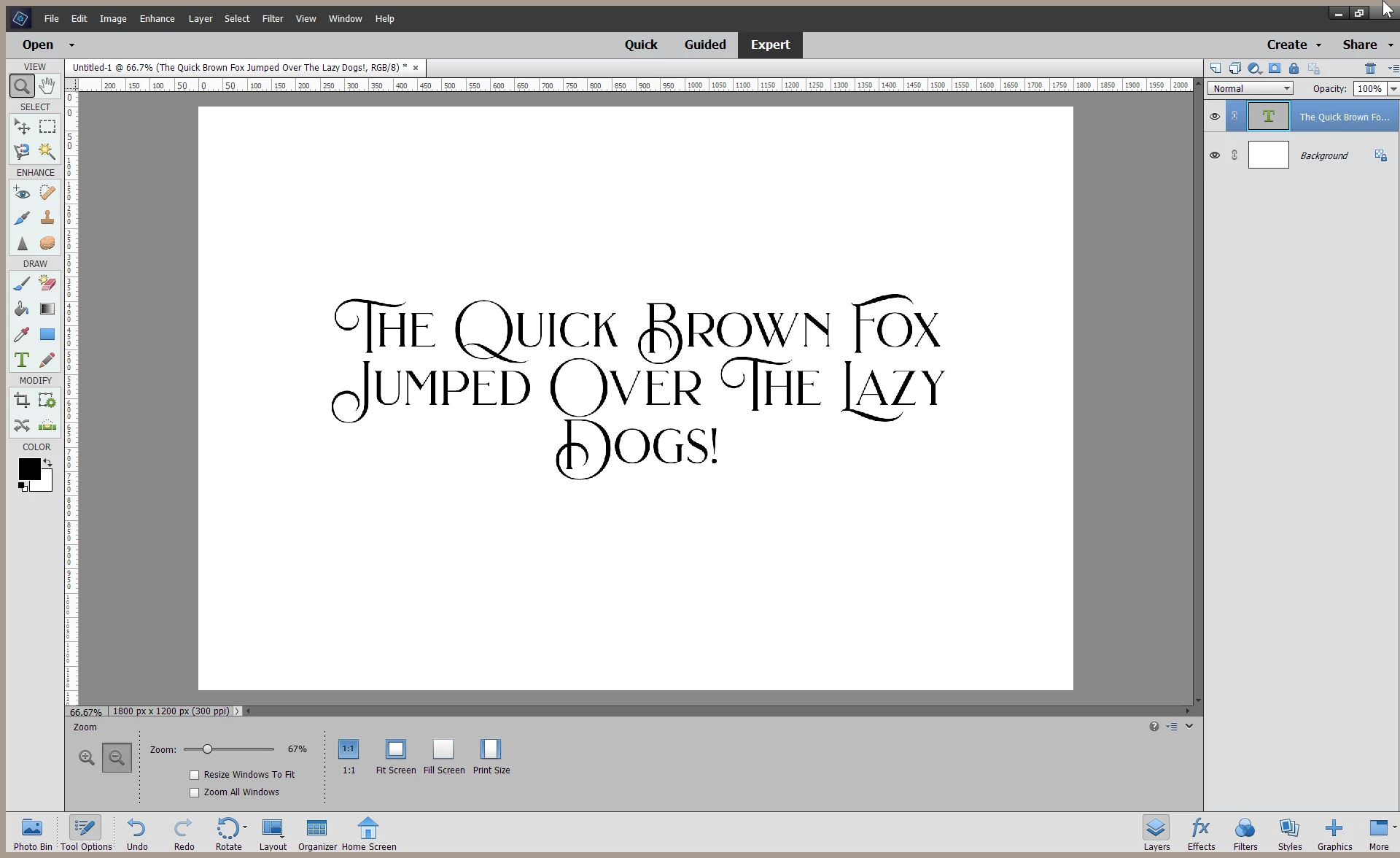Click the Delete Layer trash icon
The width and height of the screenshot is (1400, 858).
(1370, 69)
